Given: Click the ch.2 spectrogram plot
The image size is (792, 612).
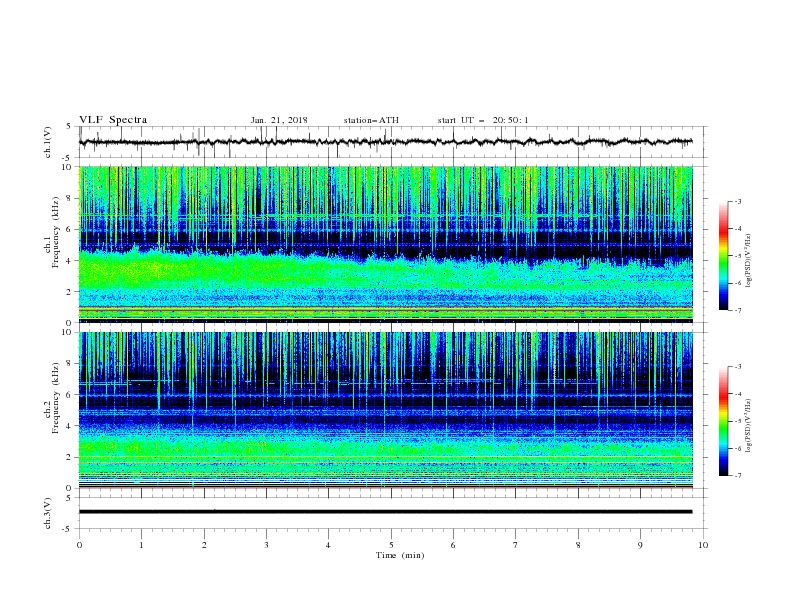Looking at the screenshot, I should coord(386,410).
